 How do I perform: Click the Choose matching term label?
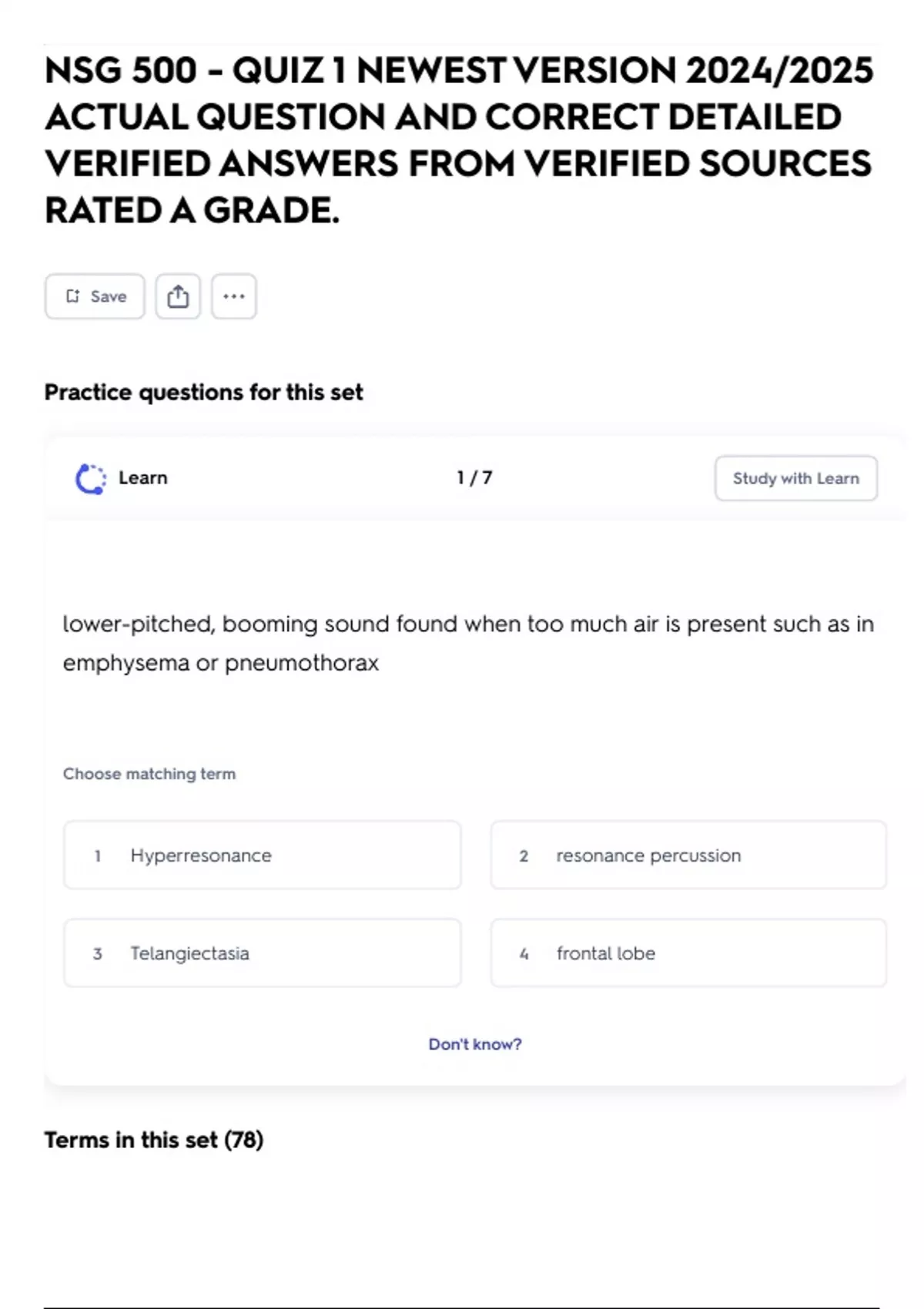[149, 774]
